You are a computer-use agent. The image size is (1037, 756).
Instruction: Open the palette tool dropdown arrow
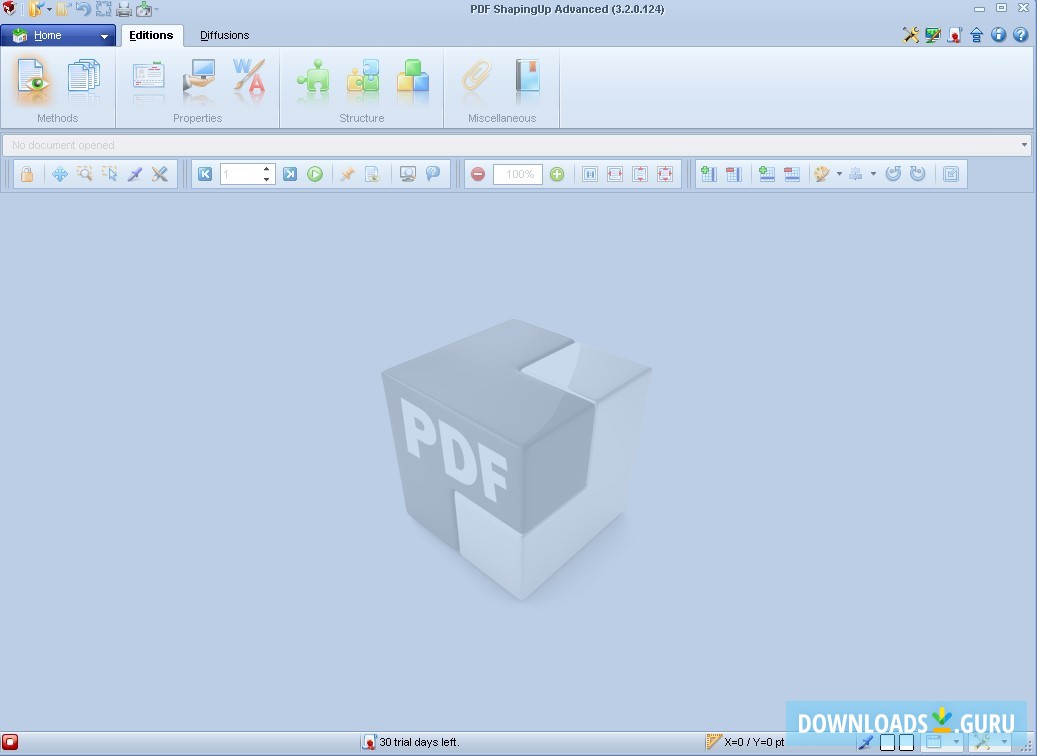[841, 174]
